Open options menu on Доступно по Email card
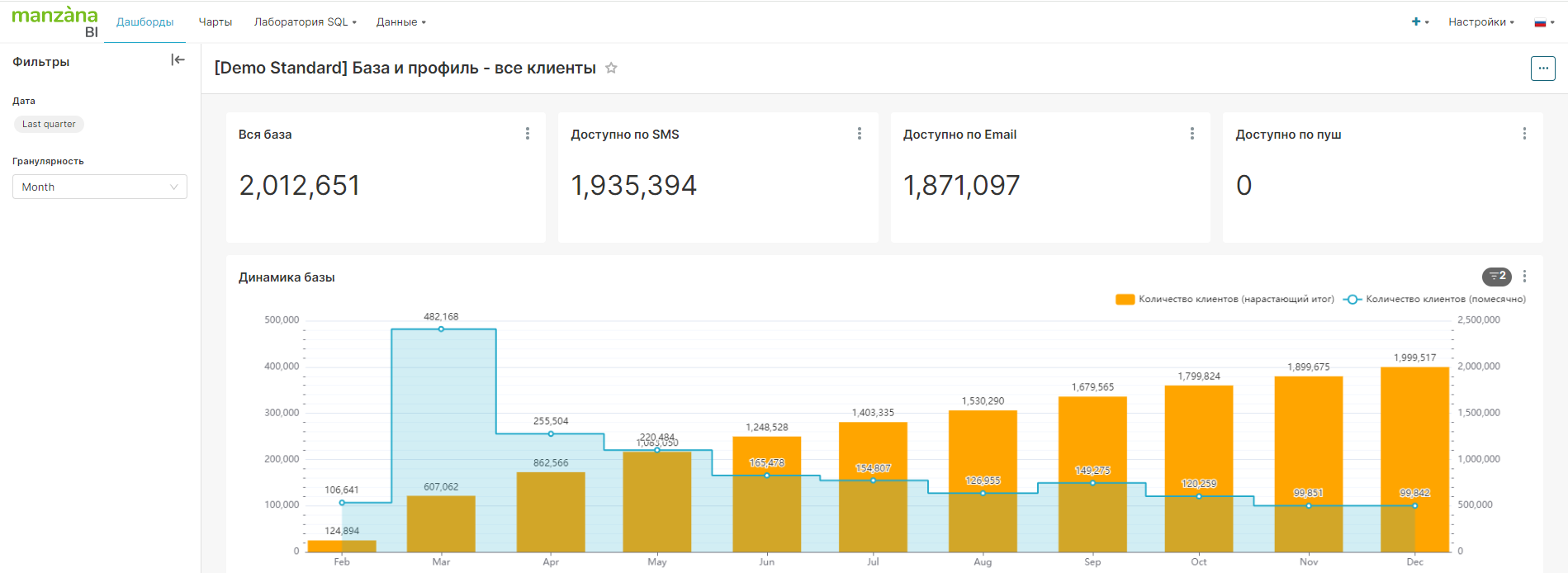 (x=1191, y=134)
